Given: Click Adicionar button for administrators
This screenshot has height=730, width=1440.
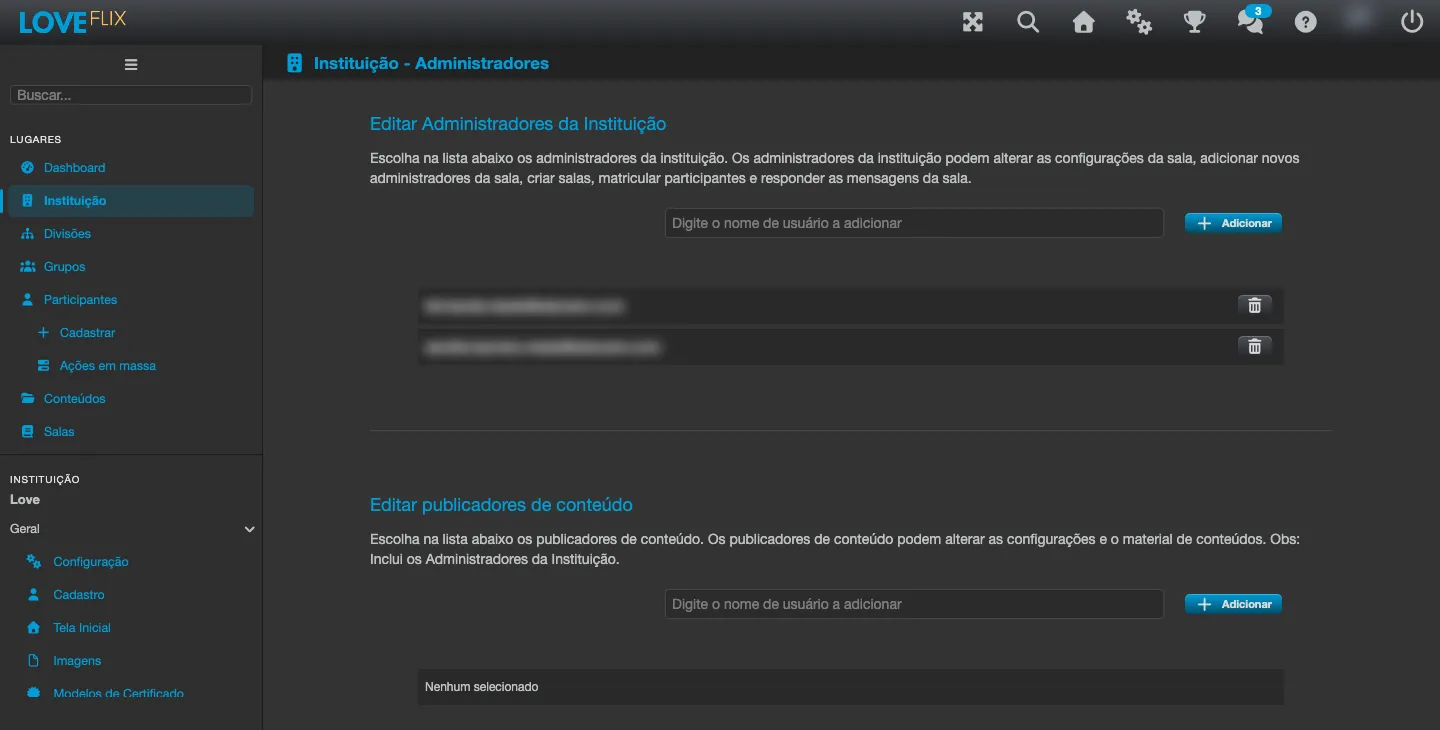Looking at the screenshot, I should coord(1233,223).
